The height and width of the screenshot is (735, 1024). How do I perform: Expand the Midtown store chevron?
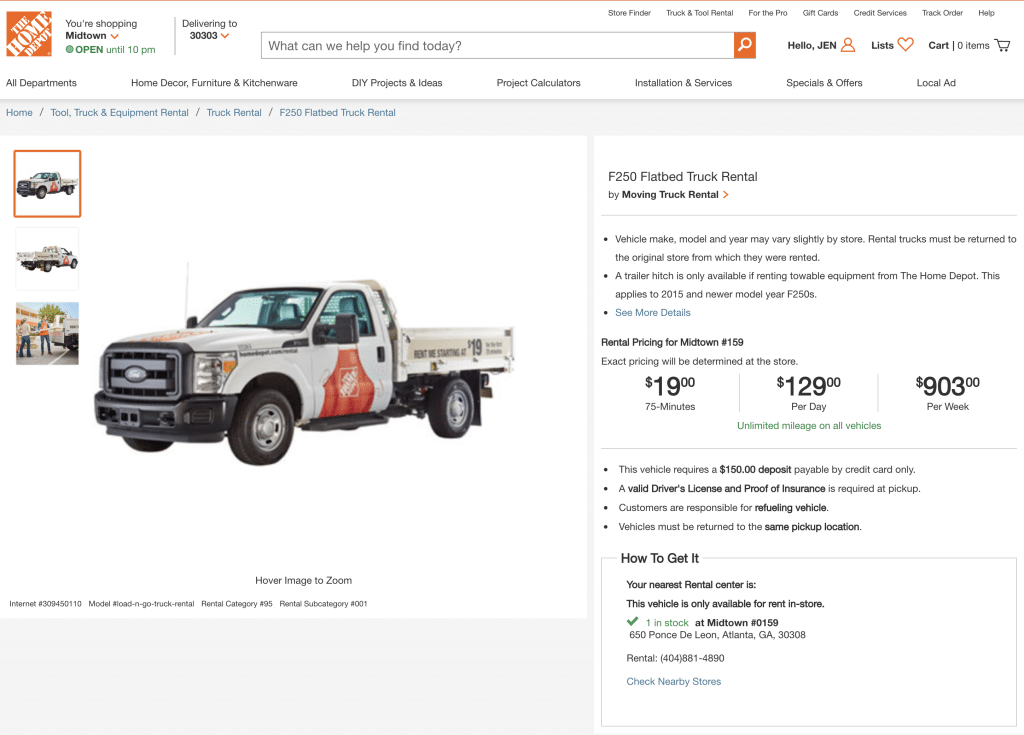click(115, 37)
